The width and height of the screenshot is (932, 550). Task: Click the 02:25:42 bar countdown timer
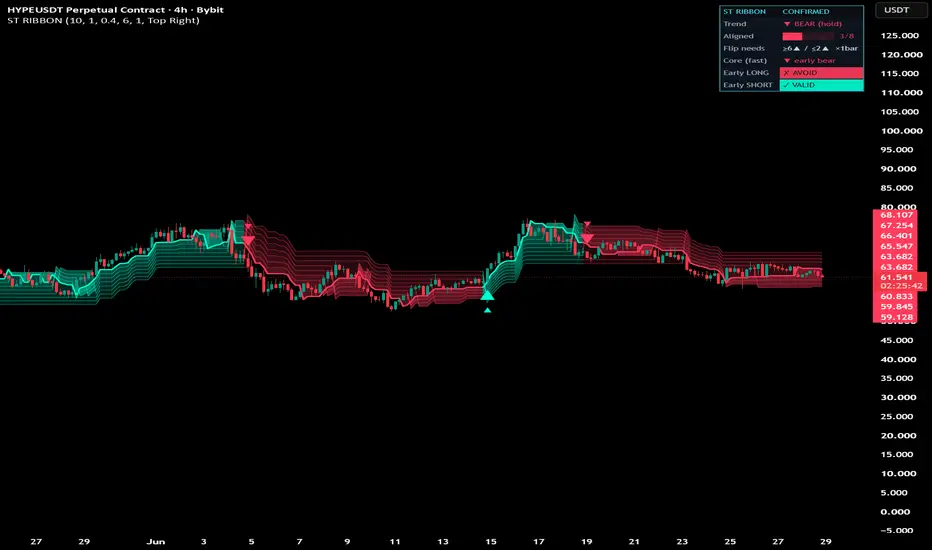tap(901, 286)
